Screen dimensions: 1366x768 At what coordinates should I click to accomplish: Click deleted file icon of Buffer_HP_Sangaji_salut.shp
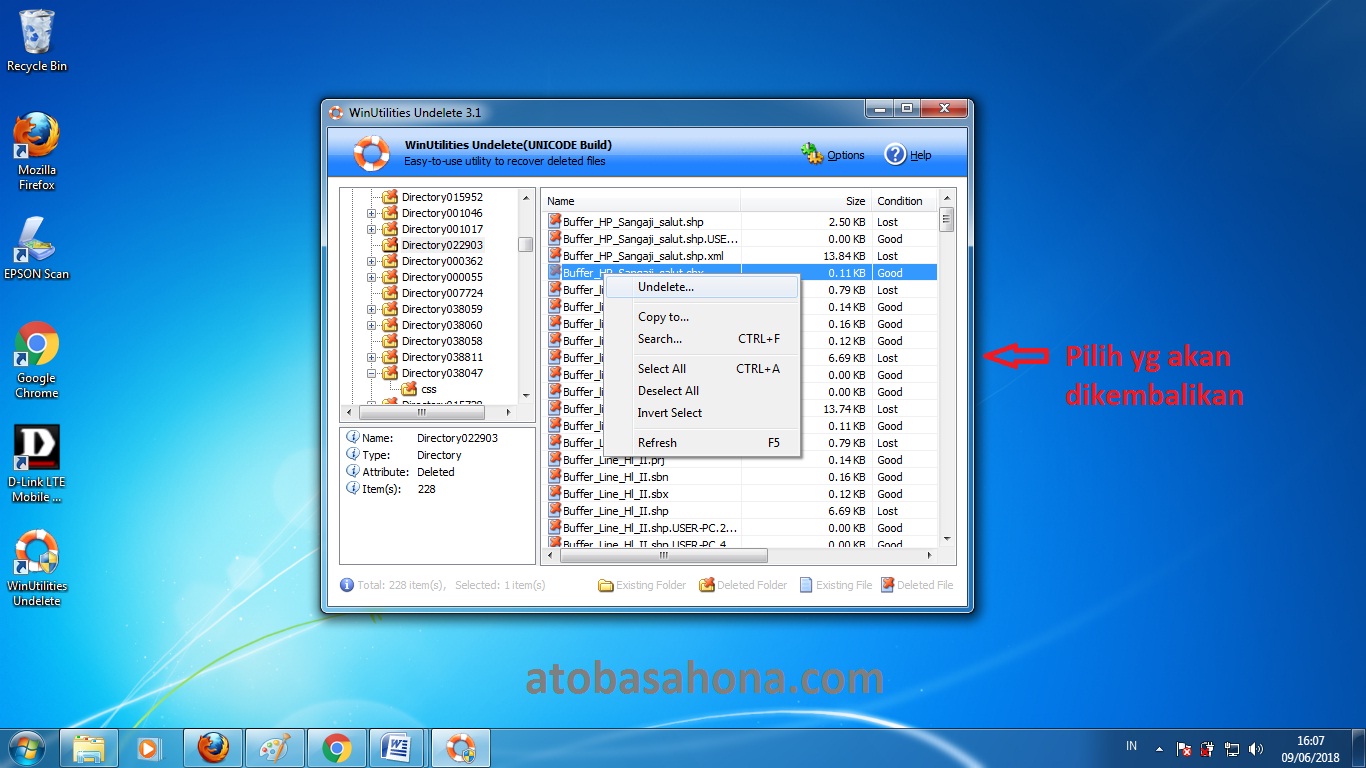pyautogui.click(x=554, y=222)
